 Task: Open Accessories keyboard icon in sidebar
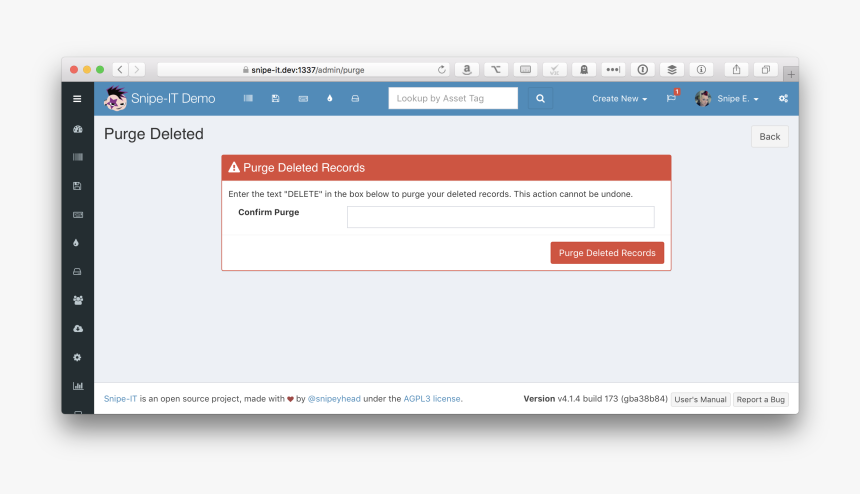pos(77,214)
